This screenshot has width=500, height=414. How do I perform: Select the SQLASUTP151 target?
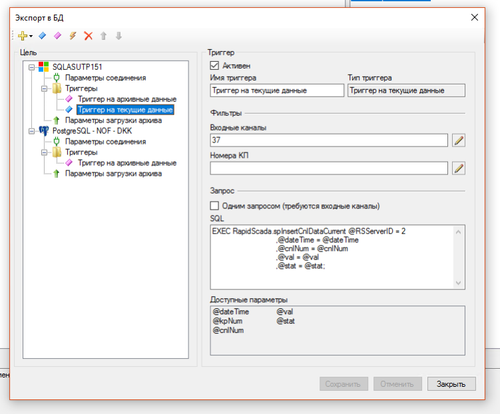77,67
